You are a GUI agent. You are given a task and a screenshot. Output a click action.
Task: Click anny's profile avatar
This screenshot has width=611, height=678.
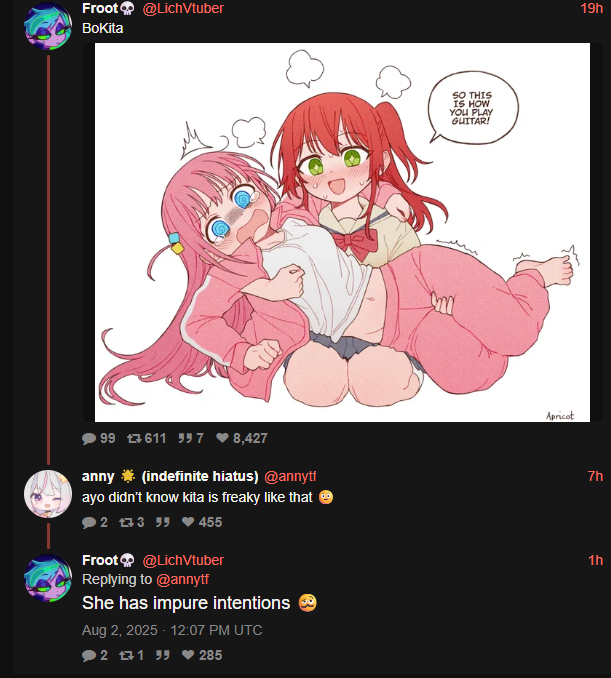tap(48, 494)
